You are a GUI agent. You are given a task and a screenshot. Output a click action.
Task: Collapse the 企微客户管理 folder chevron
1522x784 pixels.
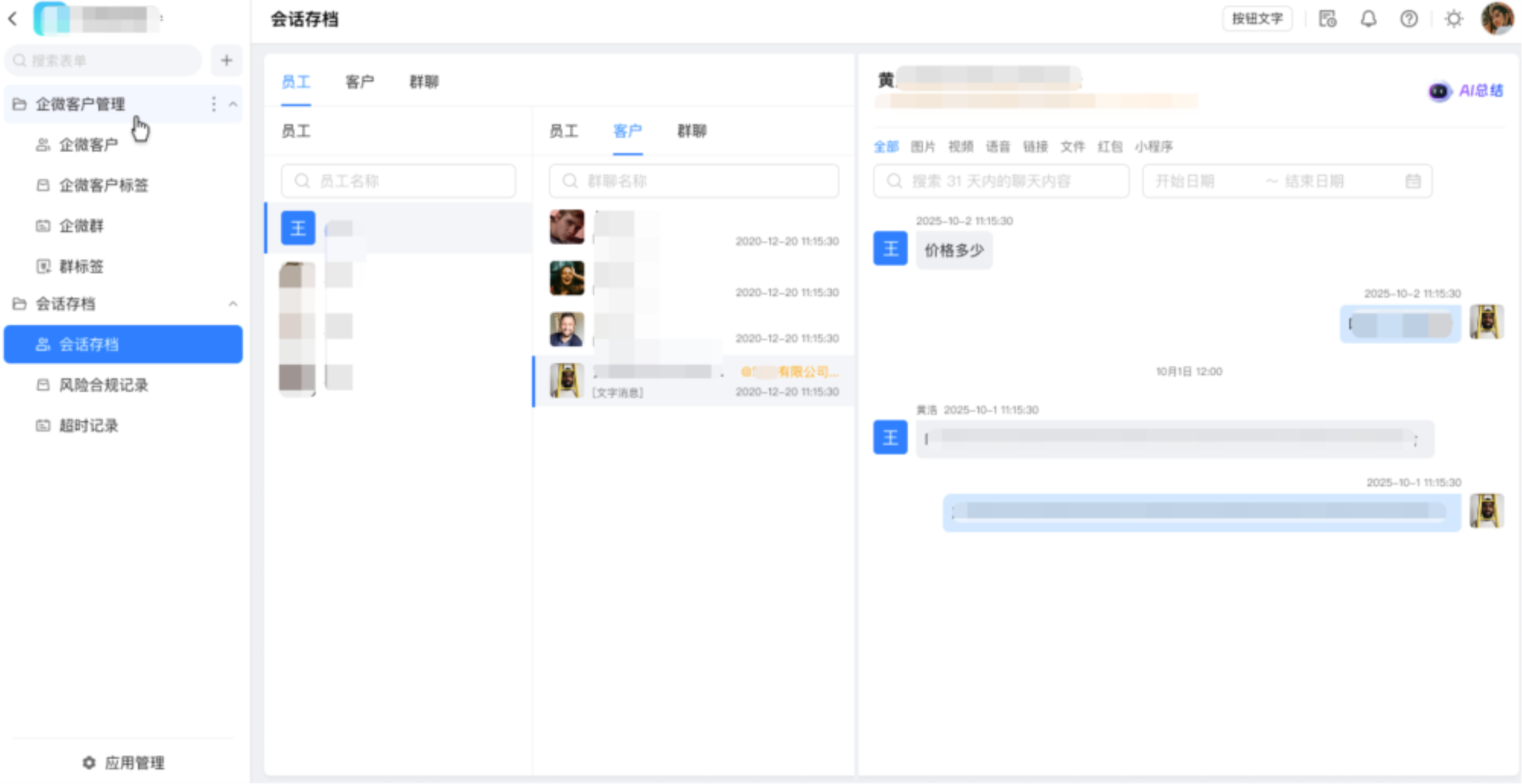pos(233,104)
